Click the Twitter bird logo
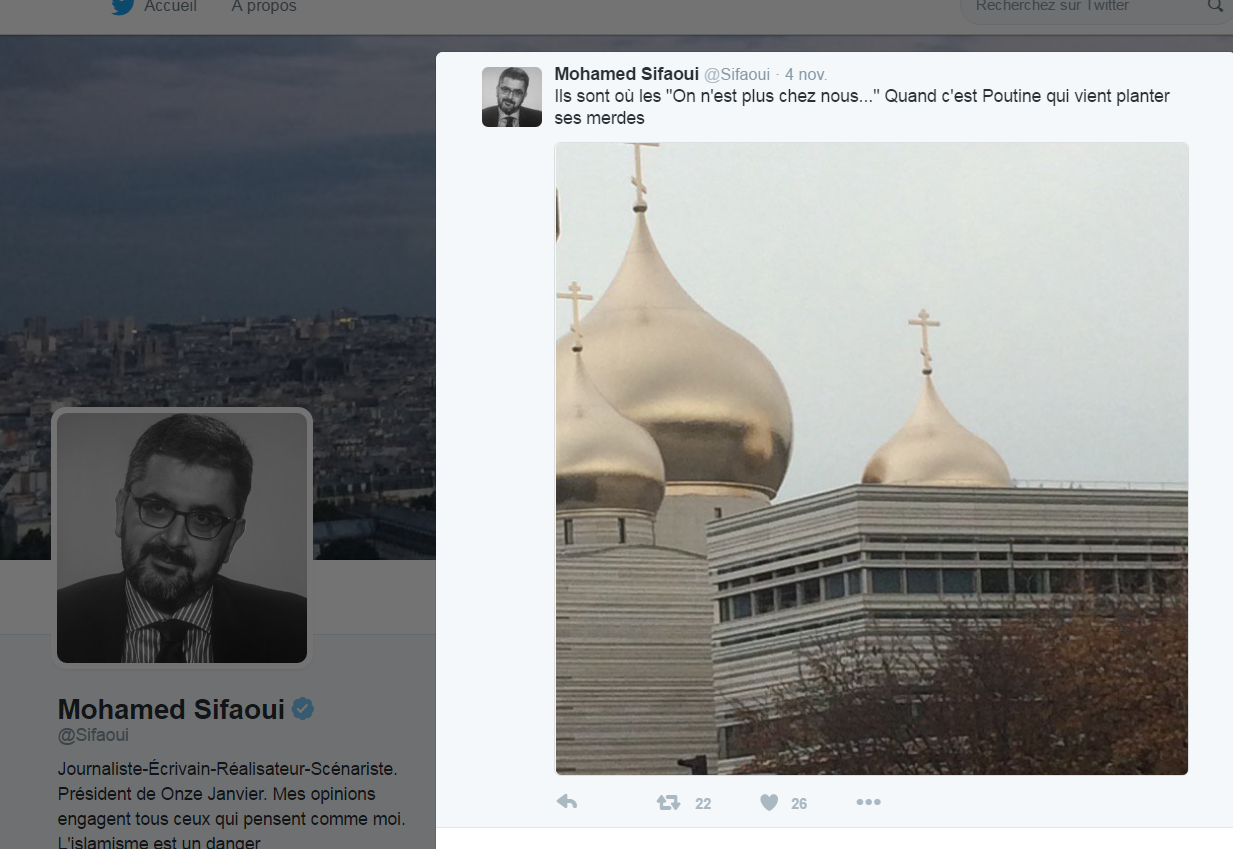This screenshot has height=849, width=1233. (x=123, y=7)
